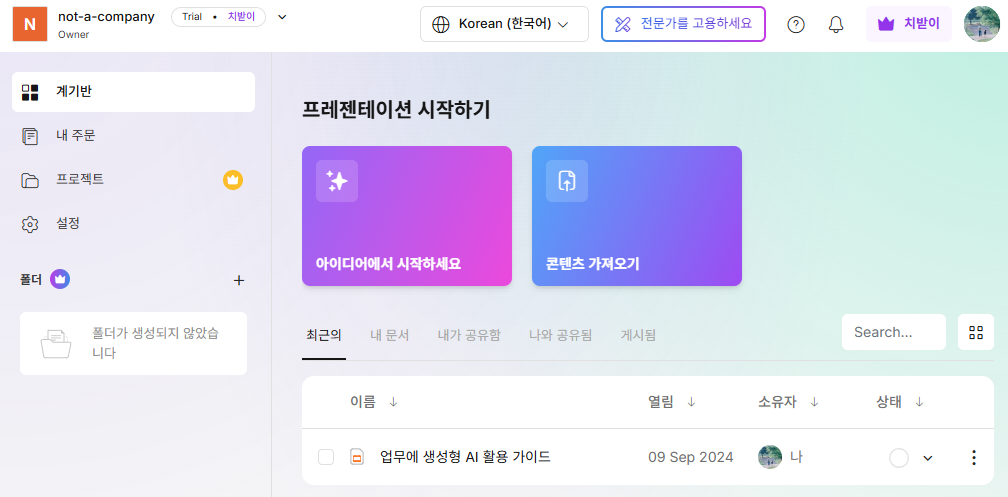Check the box beside 업무에 생성형 AI 활용 가이드

(x=326, y=457)
